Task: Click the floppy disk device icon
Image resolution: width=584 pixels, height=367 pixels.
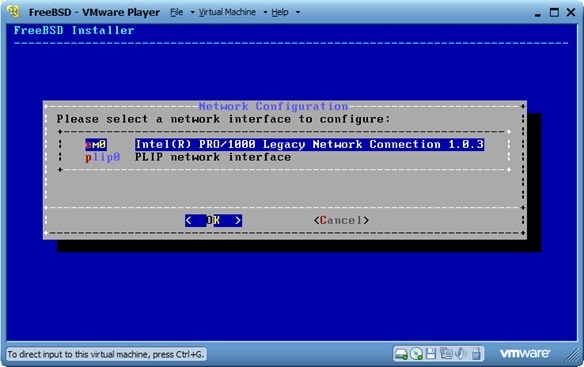Action: (x=431, y=353)
